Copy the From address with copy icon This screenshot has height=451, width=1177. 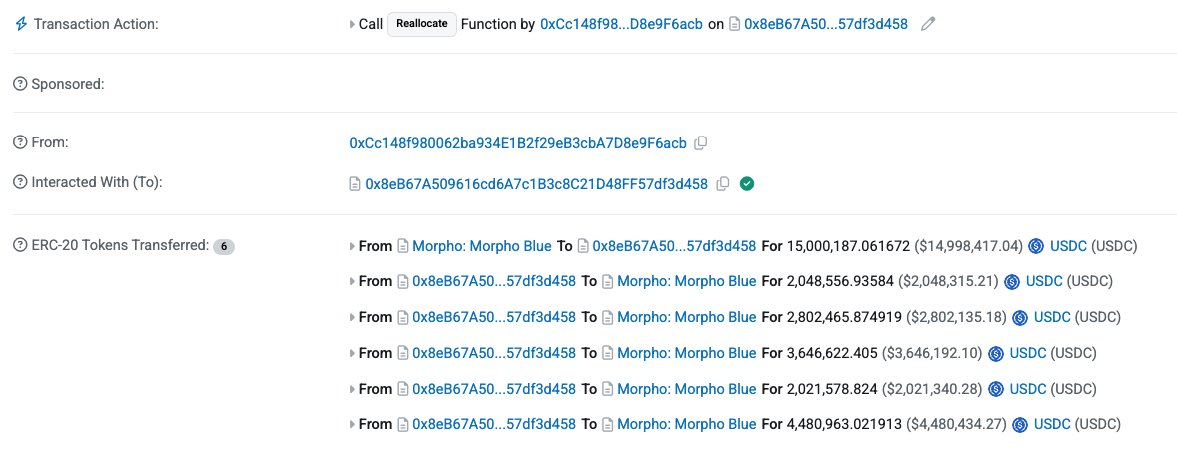700,143
